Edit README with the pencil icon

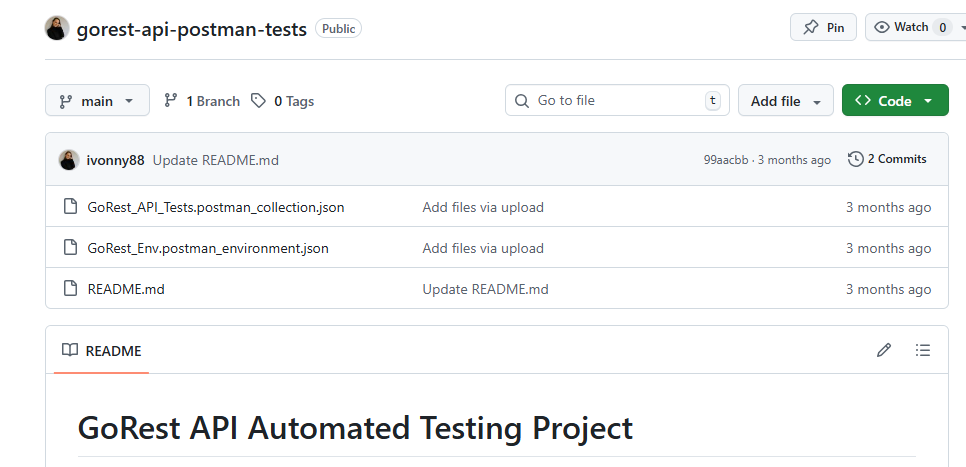coord(884,351)
